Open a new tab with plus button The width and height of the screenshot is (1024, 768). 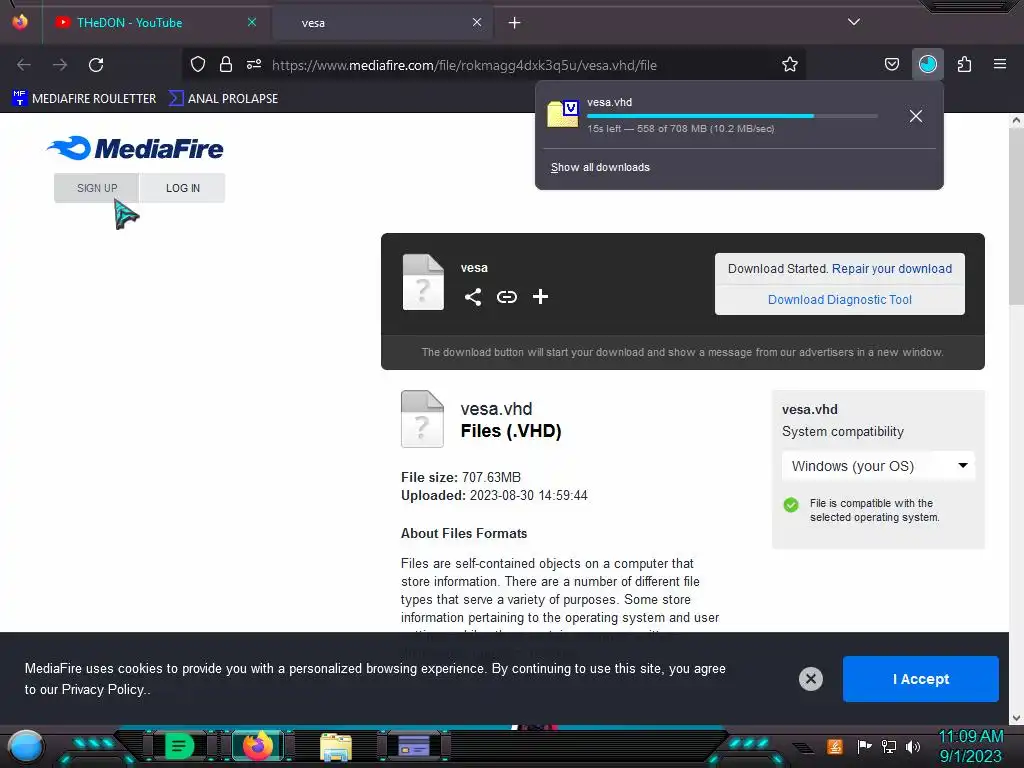pyautogui.click(x=515, y=23)
